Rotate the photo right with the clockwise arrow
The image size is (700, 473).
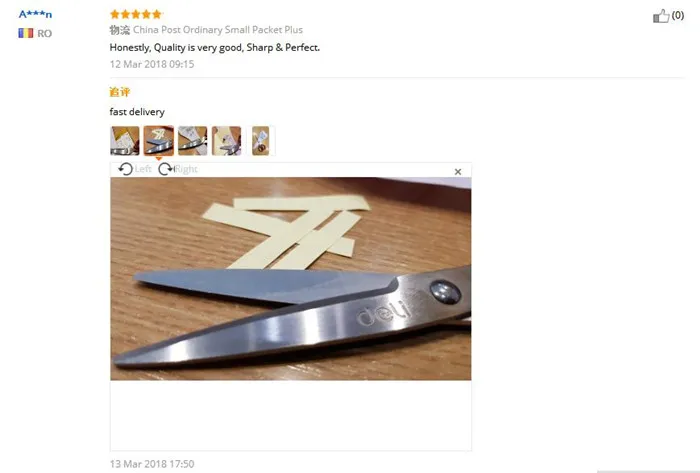166,169
